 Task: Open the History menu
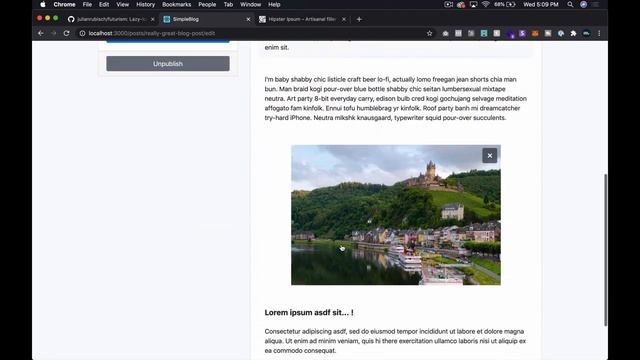click(146, 4)
